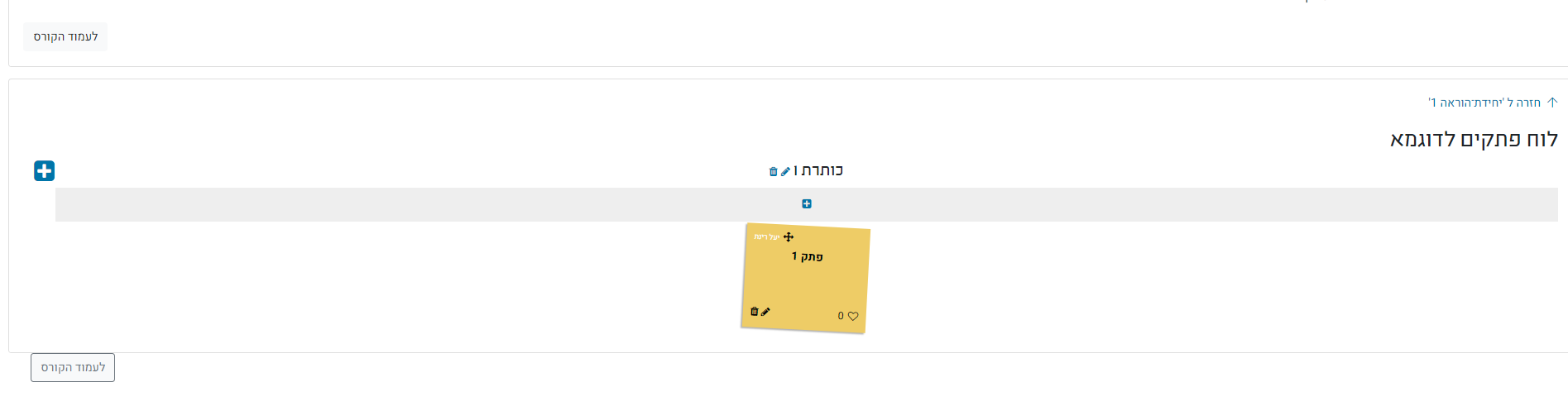Image resolution: width=1568 pixels, height=406 pixels.
Task: Click the author name 'יעל רינת' on the note
Action: pyautogui.click(x=766, y=237)
